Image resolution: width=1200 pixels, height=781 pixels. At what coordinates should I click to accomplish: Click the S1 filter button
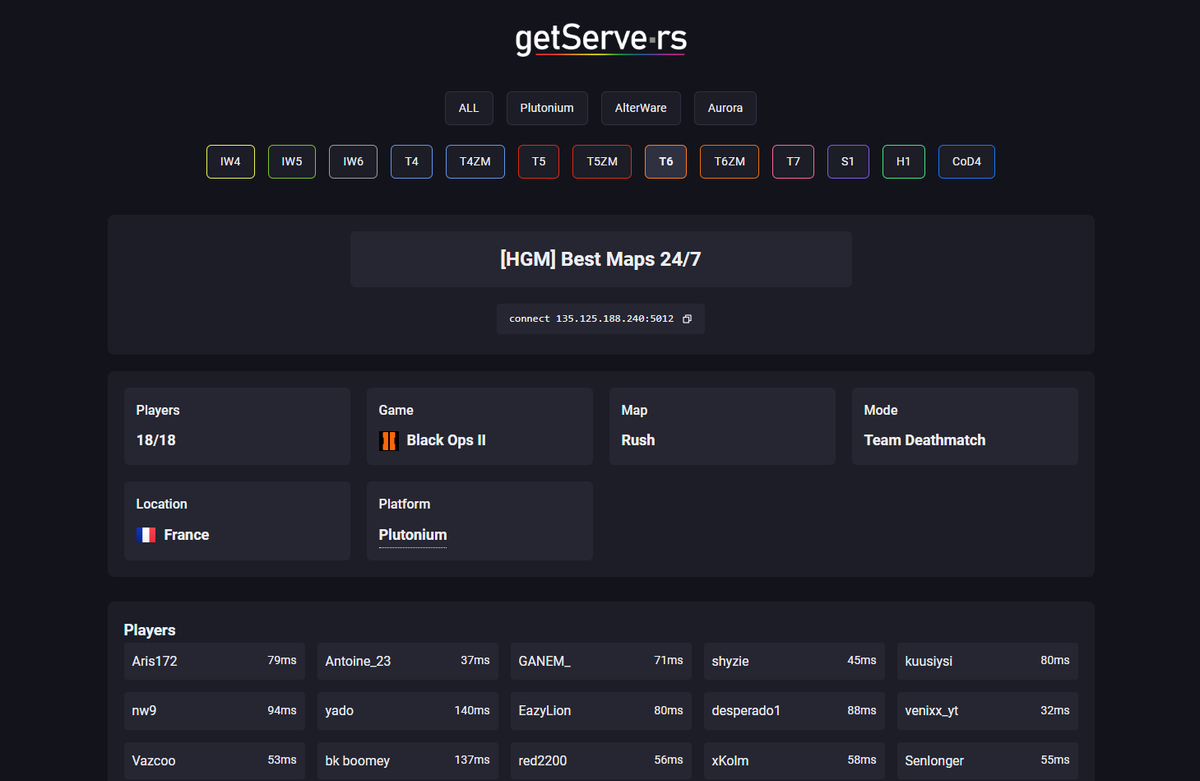[x=848, y=161]
